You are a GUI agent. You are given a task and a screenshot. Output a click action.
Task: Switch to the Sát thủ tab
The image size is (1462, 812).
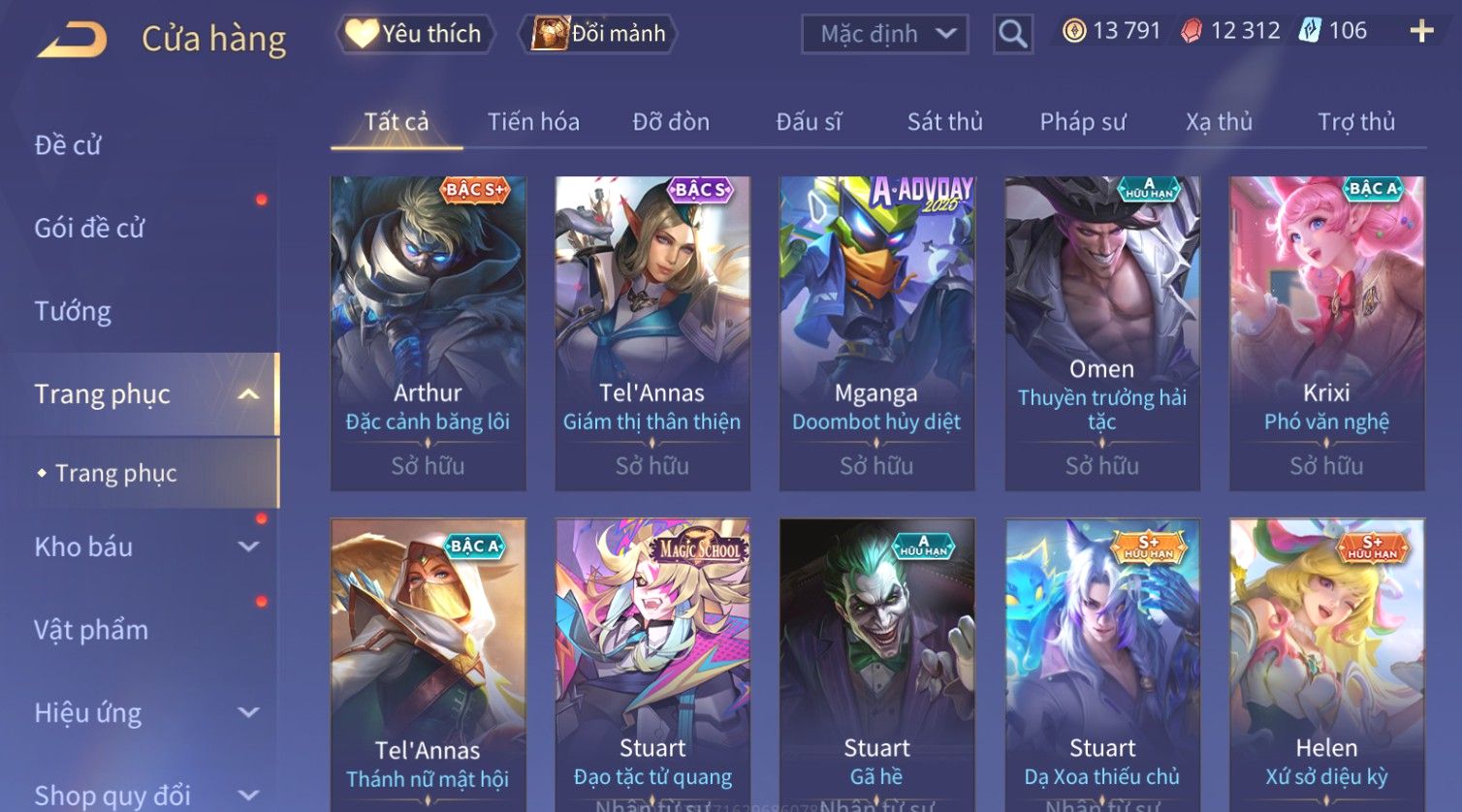pyautogui.click(x=944, y=122)
